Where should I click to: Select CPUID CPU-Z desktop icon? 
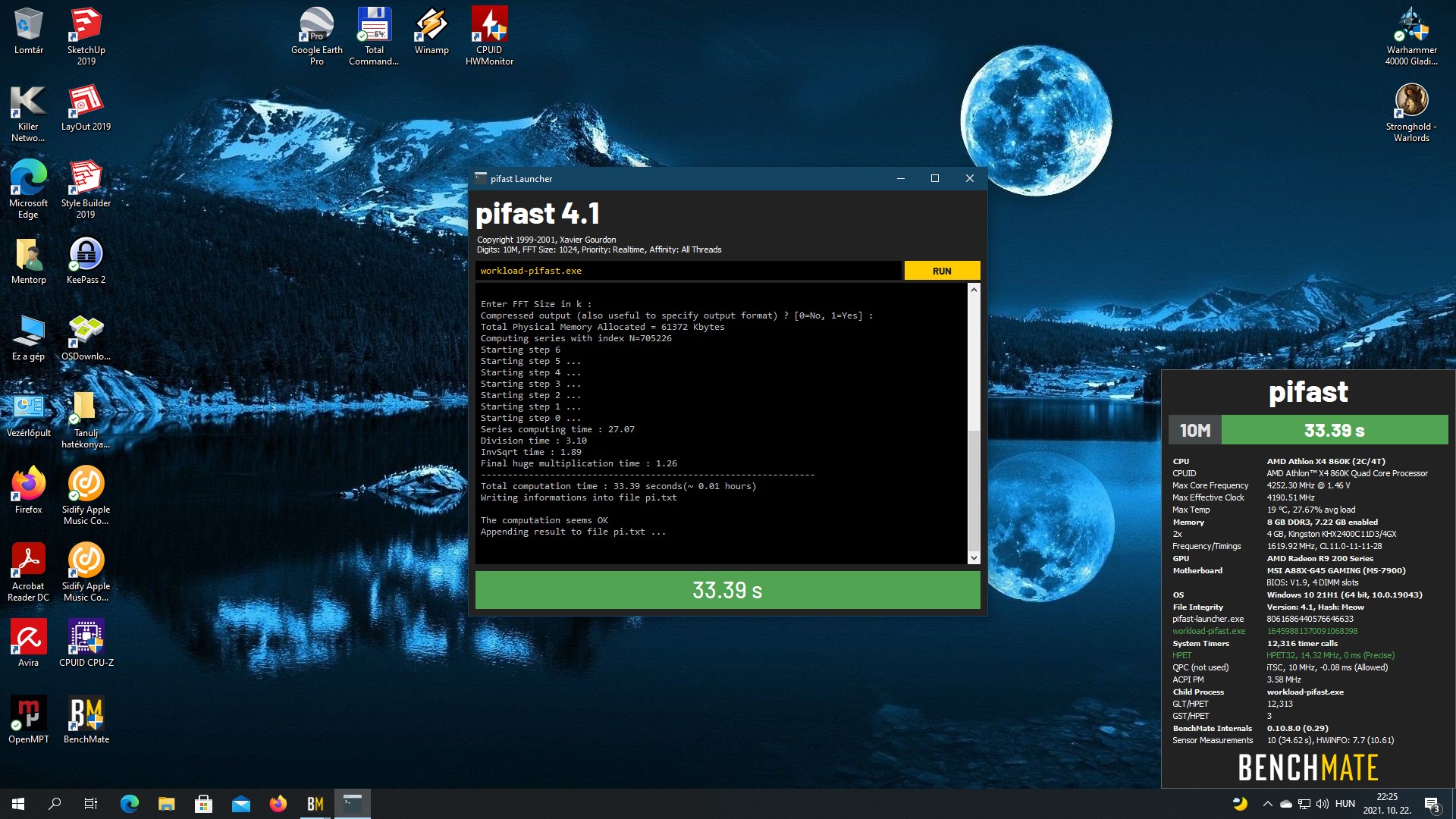[86, 643]
